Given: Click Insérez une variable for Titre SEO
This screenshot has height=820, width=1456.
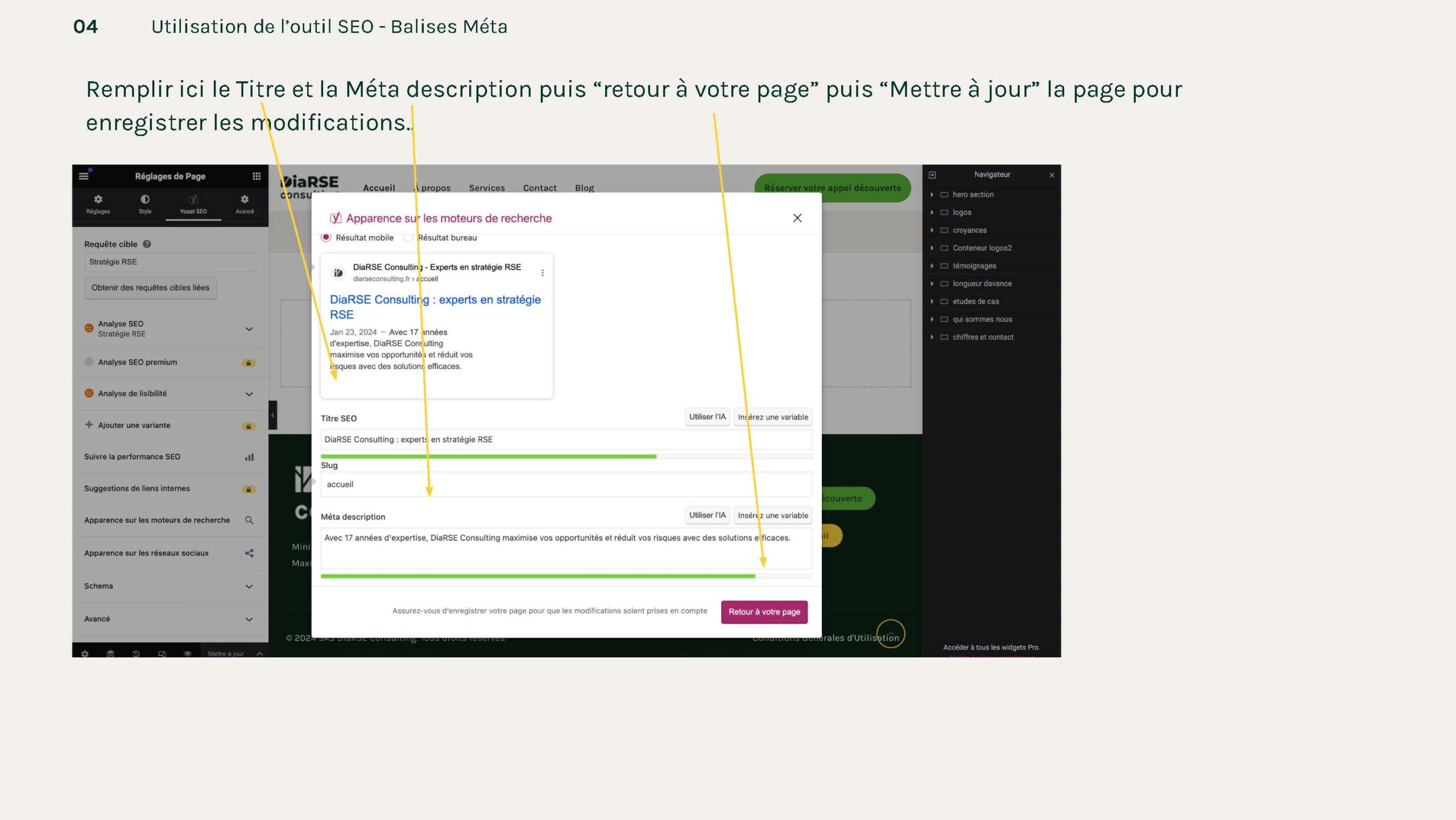Looking at the screenshot, I should pos(772,417).
